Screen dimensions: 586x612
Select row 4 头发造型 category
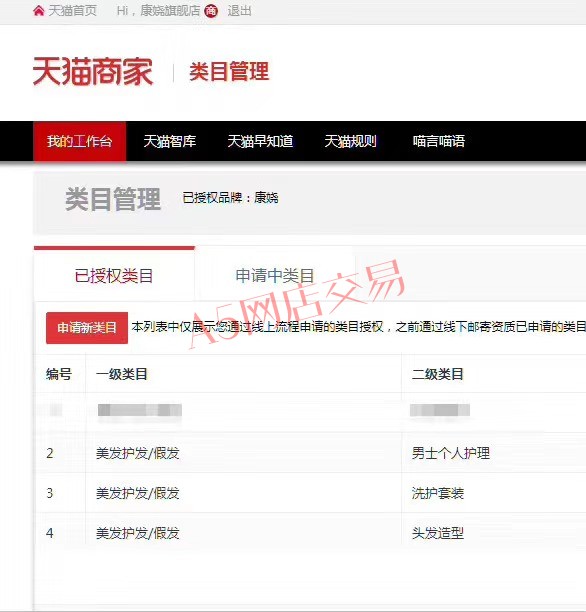(x=438, y=533)
